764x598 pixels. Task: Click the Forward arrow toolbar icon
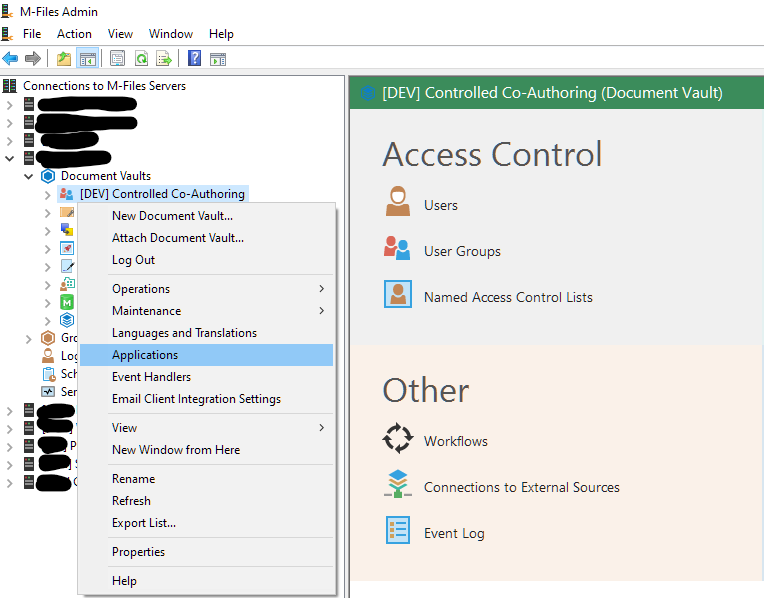pos(33,59)
